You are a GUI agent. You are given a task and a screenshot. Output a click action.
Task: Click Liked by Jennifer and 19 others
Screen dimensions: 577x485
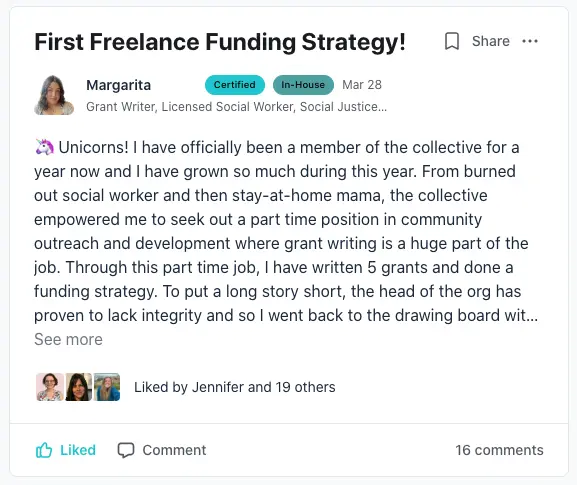pos(235,387)
